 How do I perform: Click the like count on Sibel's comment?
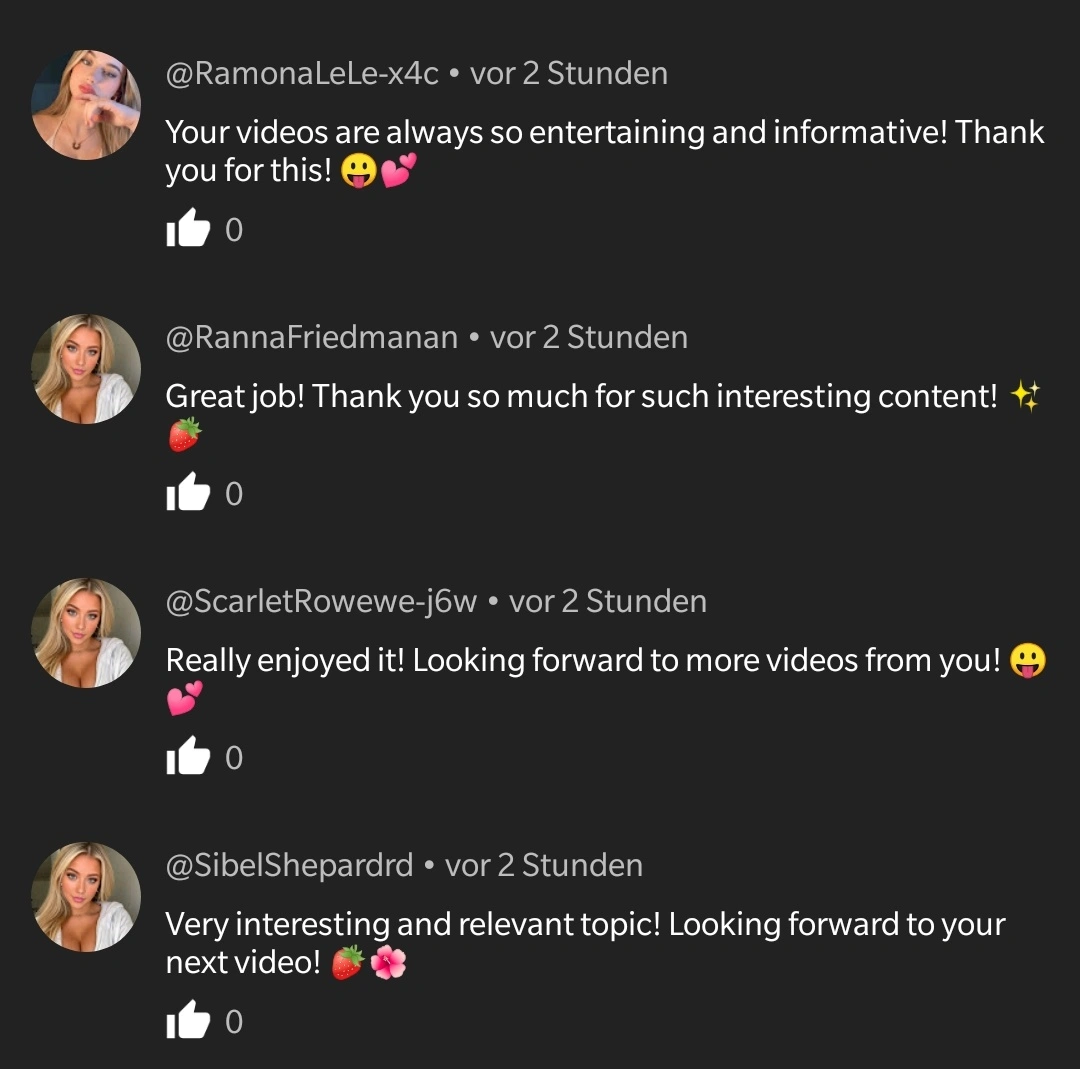(234, 1021)
